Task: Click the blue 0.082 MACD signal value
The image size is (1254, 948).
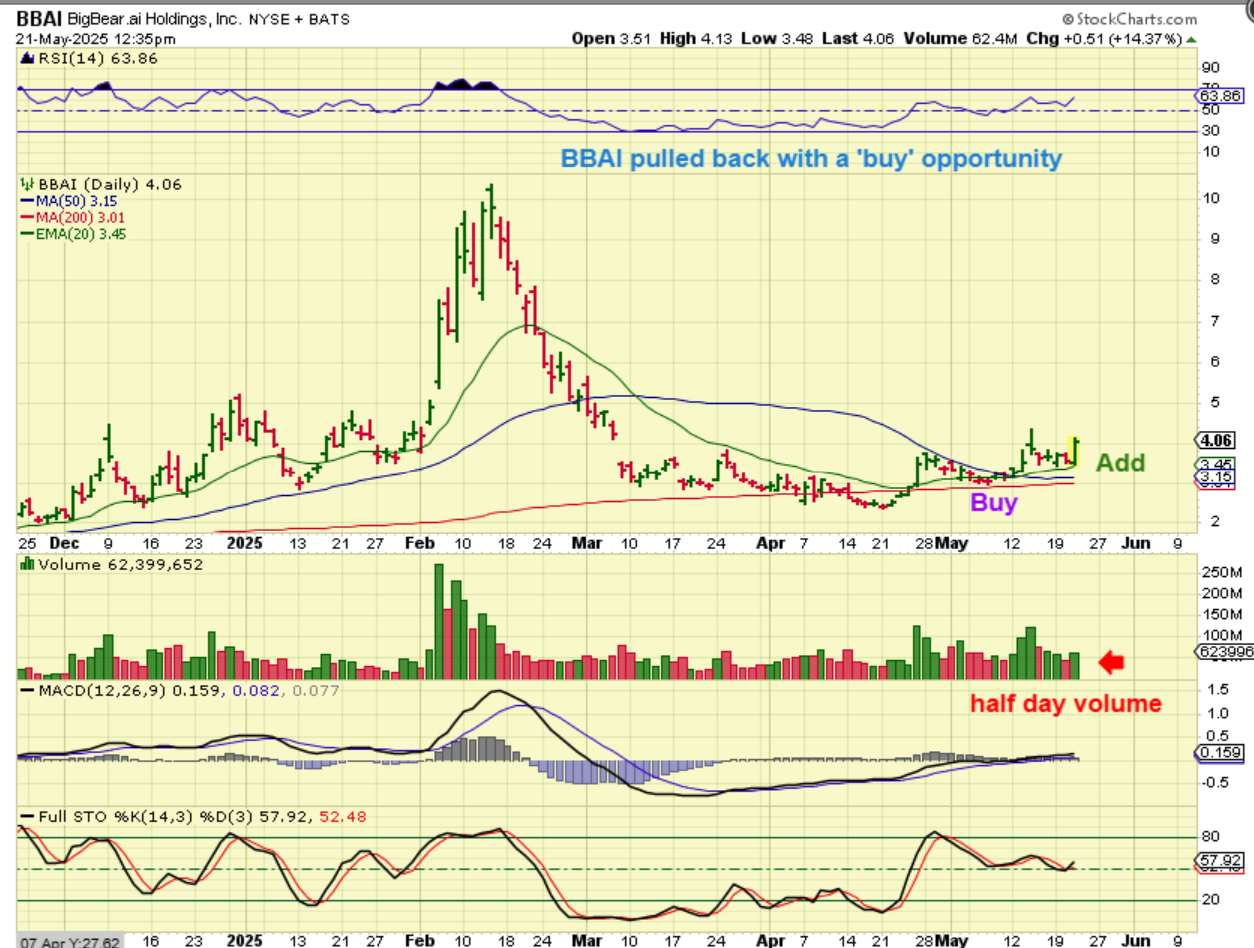Action: (255, 690)
